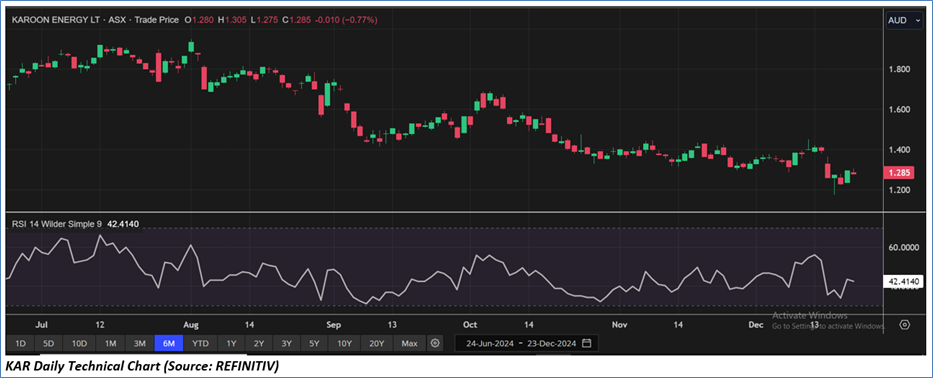Open the date range calendar picker
The image size is (933, 378).
pos(587,343)
